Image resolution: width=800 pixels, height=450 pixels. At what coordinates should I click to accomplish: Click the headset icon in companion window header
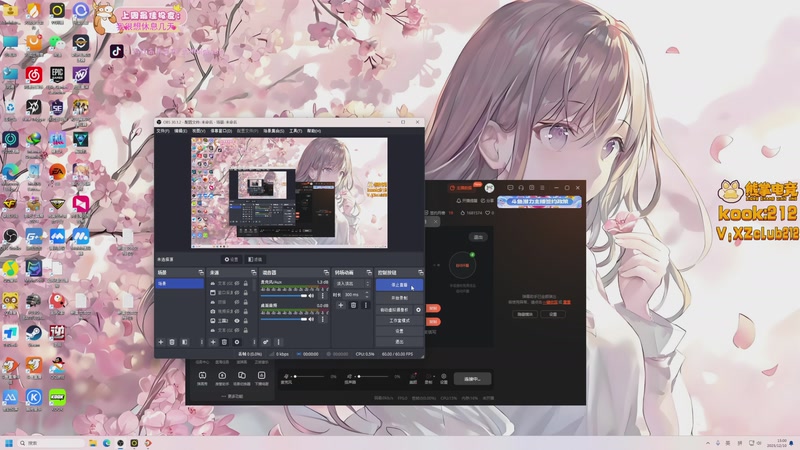point(521,187)
